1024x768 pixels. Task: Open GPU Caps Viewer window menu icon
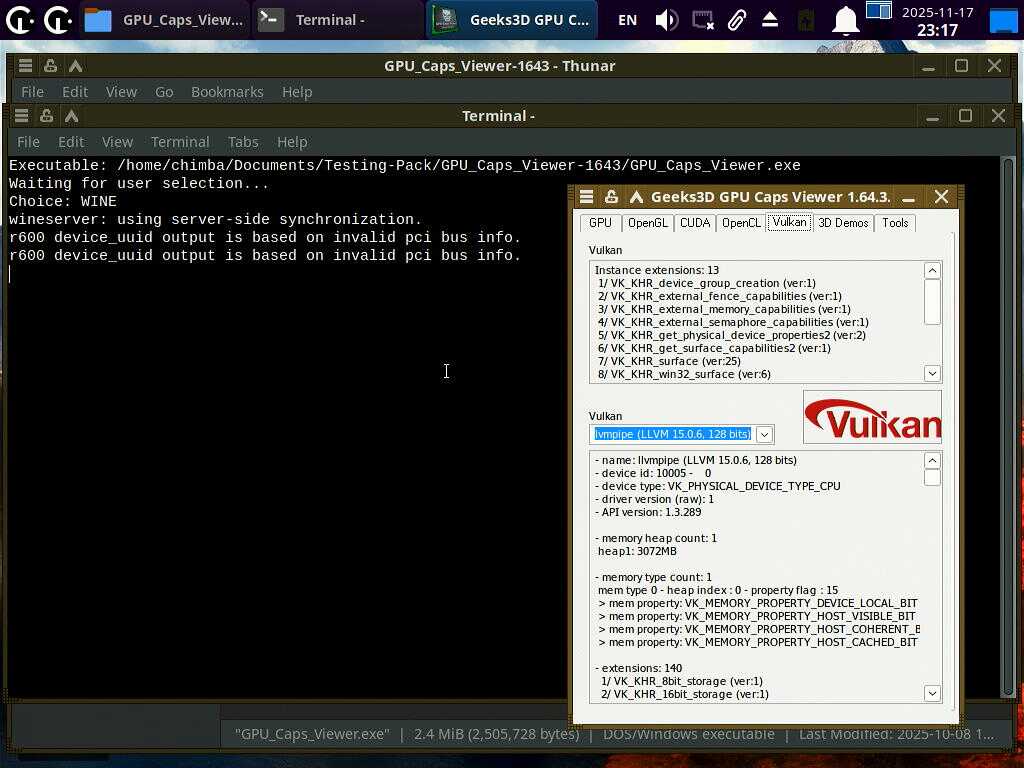(586, 197)
